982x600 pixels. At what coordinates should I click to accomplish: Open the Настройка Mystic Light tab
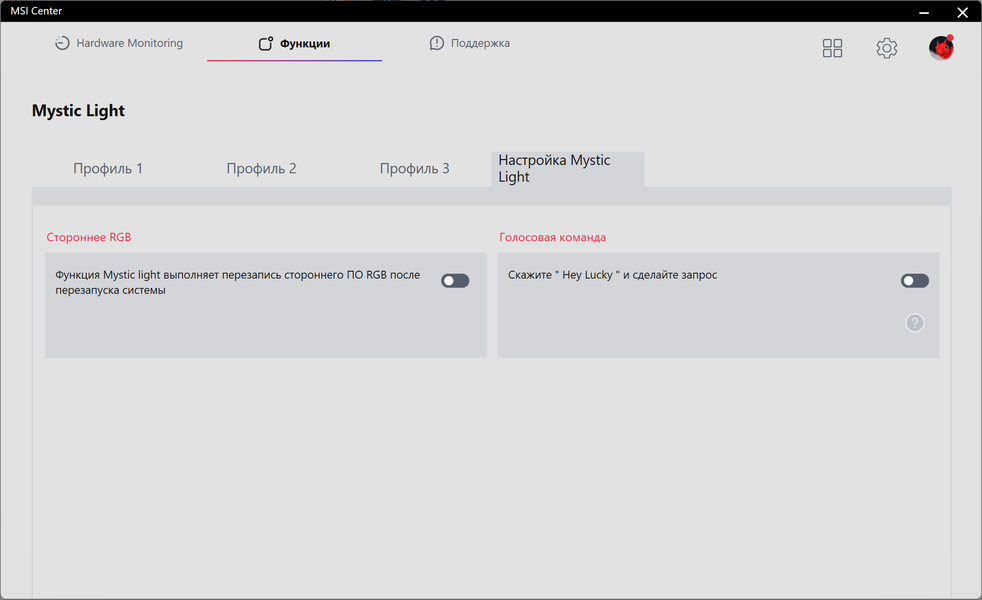pos(567,168)
